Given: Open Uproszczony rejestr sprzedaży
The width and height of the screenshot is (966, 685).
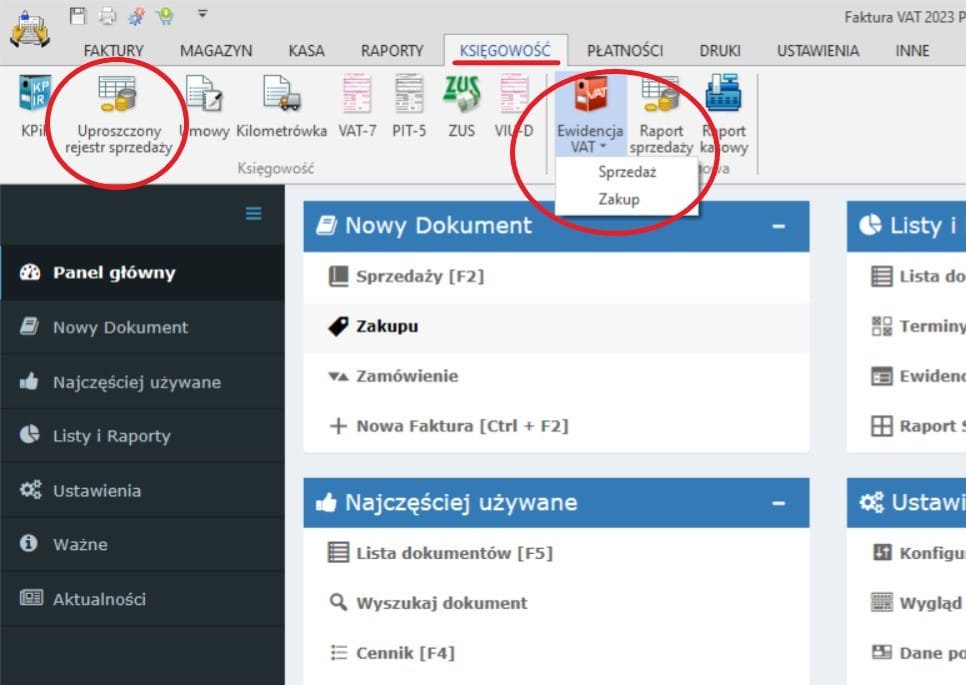Looking at the screenshot, I should (118, 114).
